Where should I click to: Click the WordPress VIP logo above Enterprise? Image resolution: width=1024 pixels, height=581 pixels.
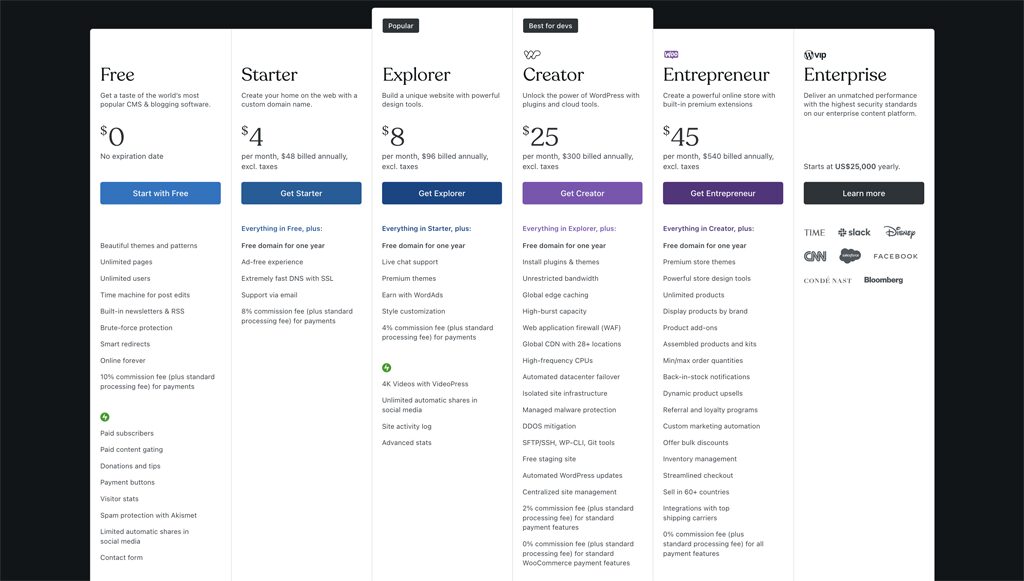[815, 55]
